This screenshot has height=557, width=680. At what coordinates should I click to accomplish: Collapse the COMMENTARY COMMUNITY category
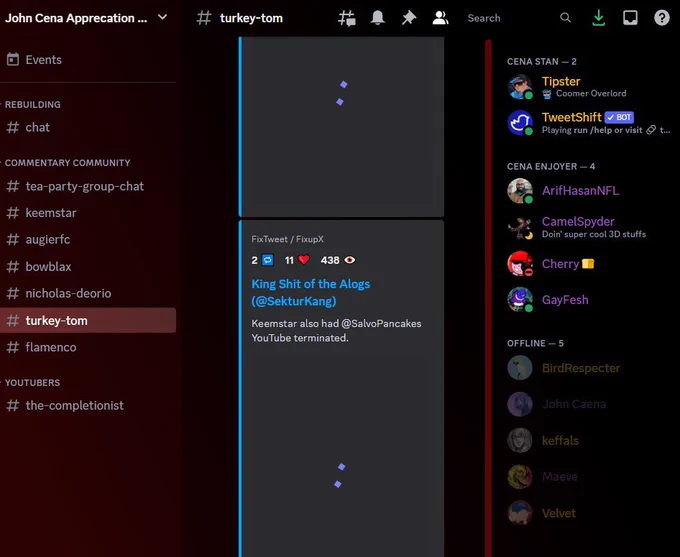coord(67,163)
